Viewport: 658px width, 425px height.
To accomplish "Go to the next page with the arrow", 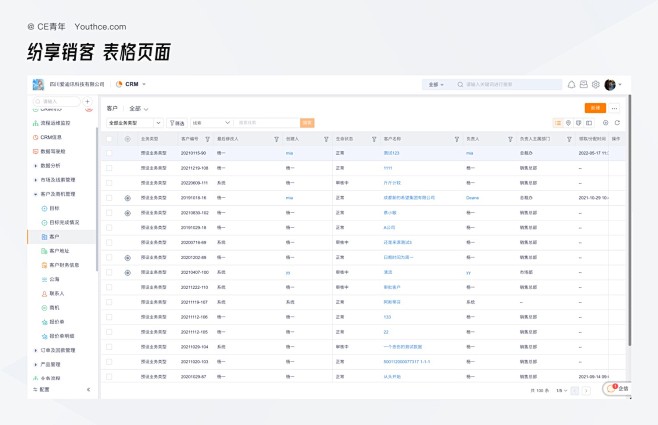I will click(586, 391).
